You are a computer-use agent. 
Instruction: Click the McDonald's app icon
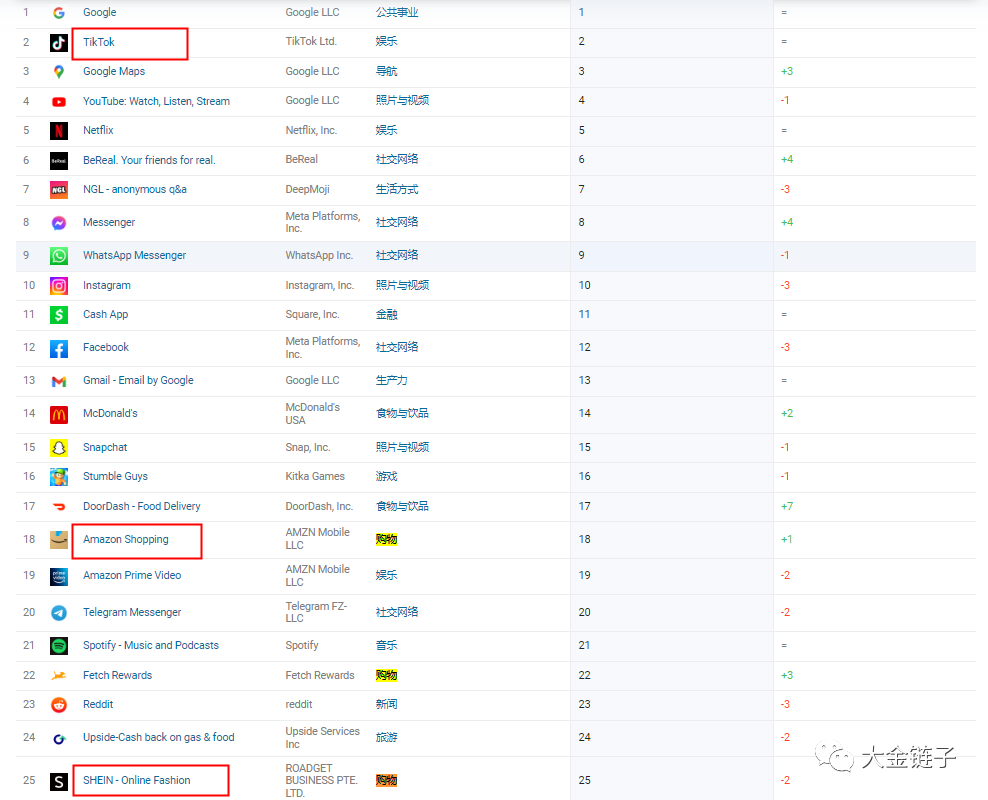pos(59,414)
